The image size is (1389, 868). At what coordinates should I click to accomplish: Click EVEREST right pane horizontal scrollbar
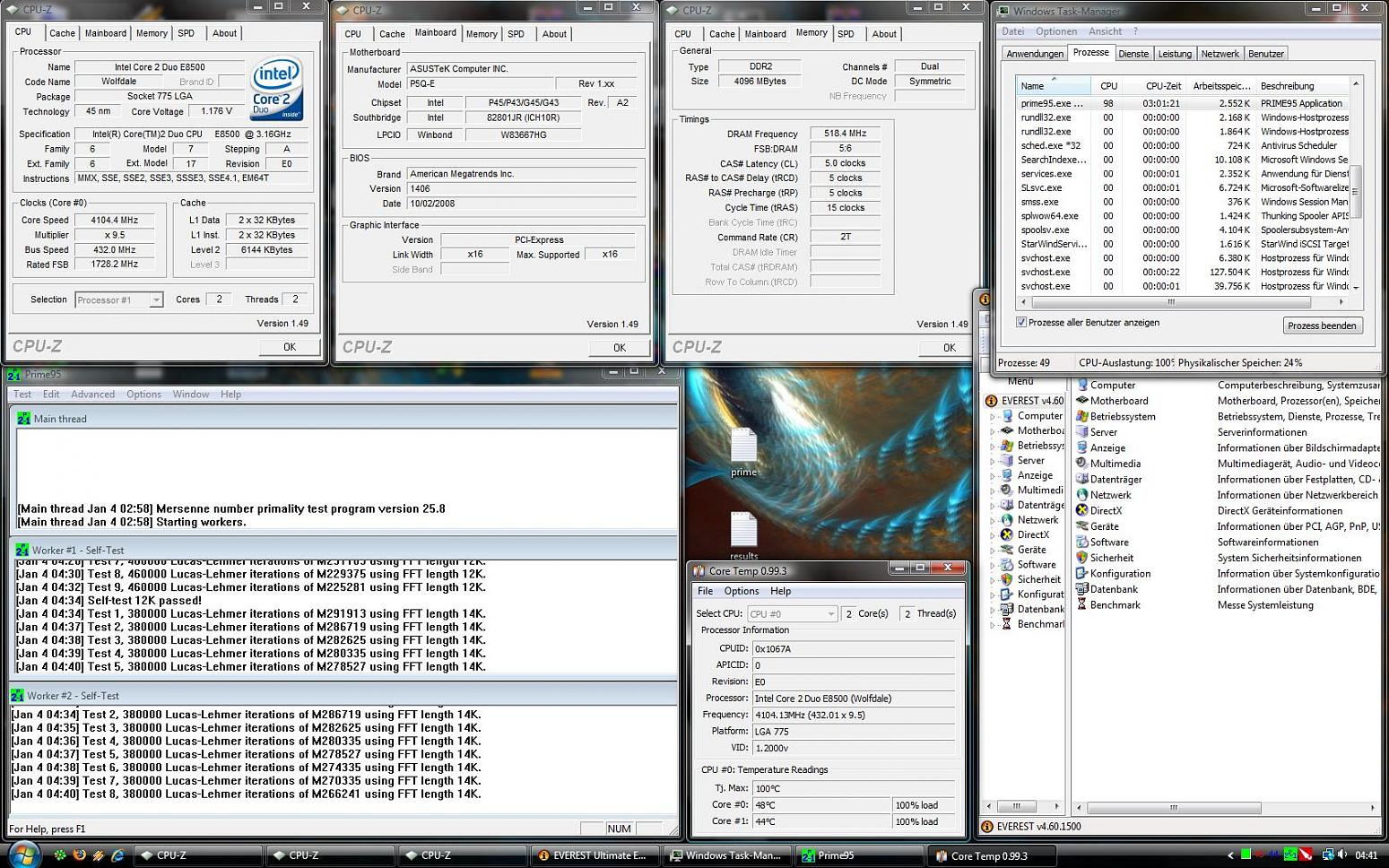tap(1224, 807)
